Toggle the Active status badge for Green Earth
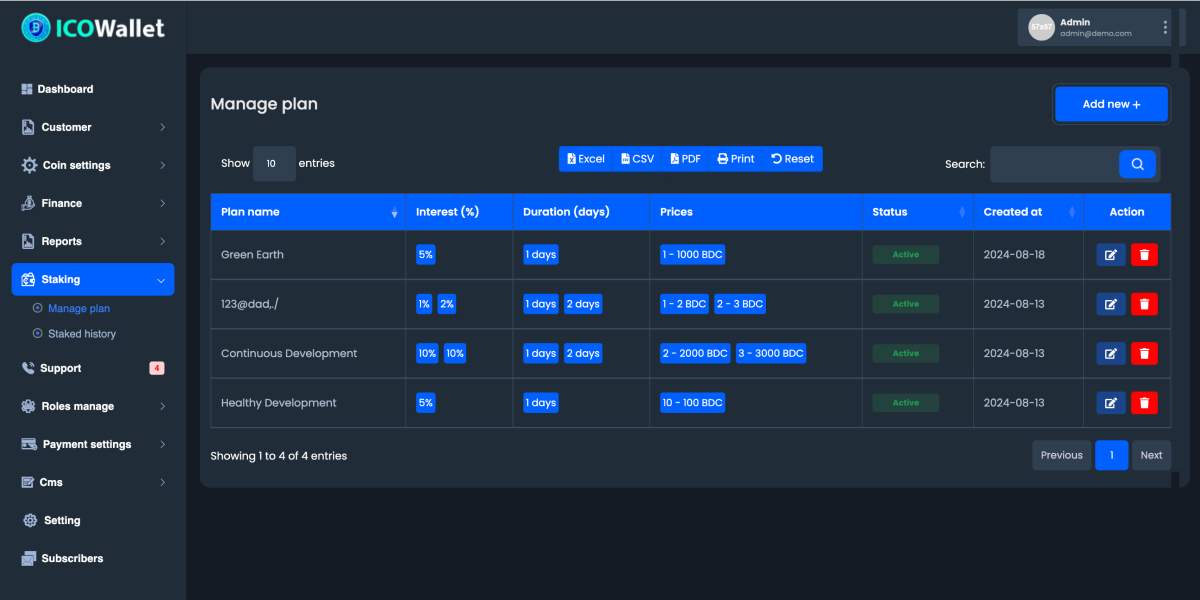Viewport: 1200px width, 600px height. point(905,254)
